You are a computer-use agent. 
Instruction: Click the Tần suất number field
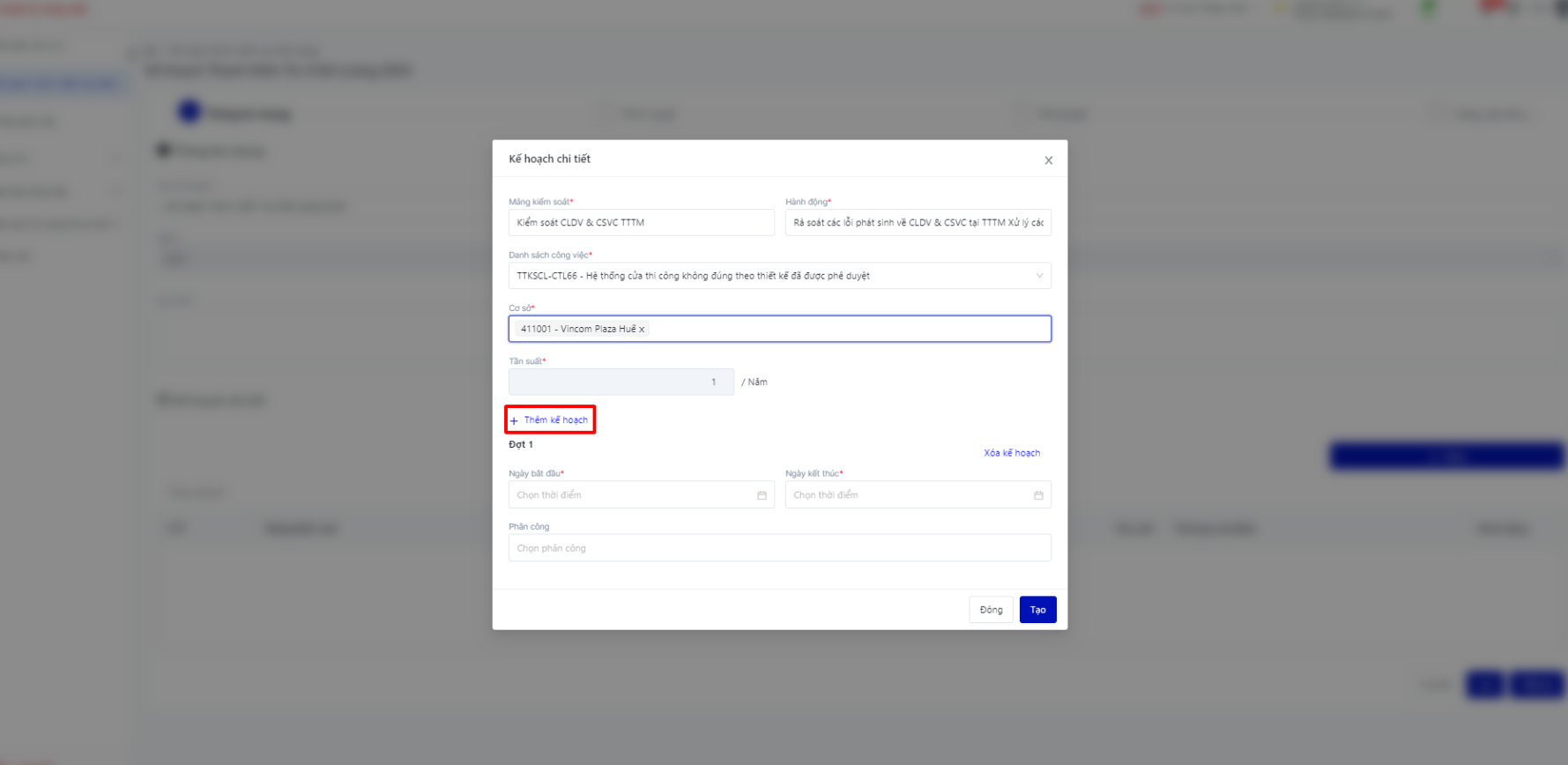[621, 382]
